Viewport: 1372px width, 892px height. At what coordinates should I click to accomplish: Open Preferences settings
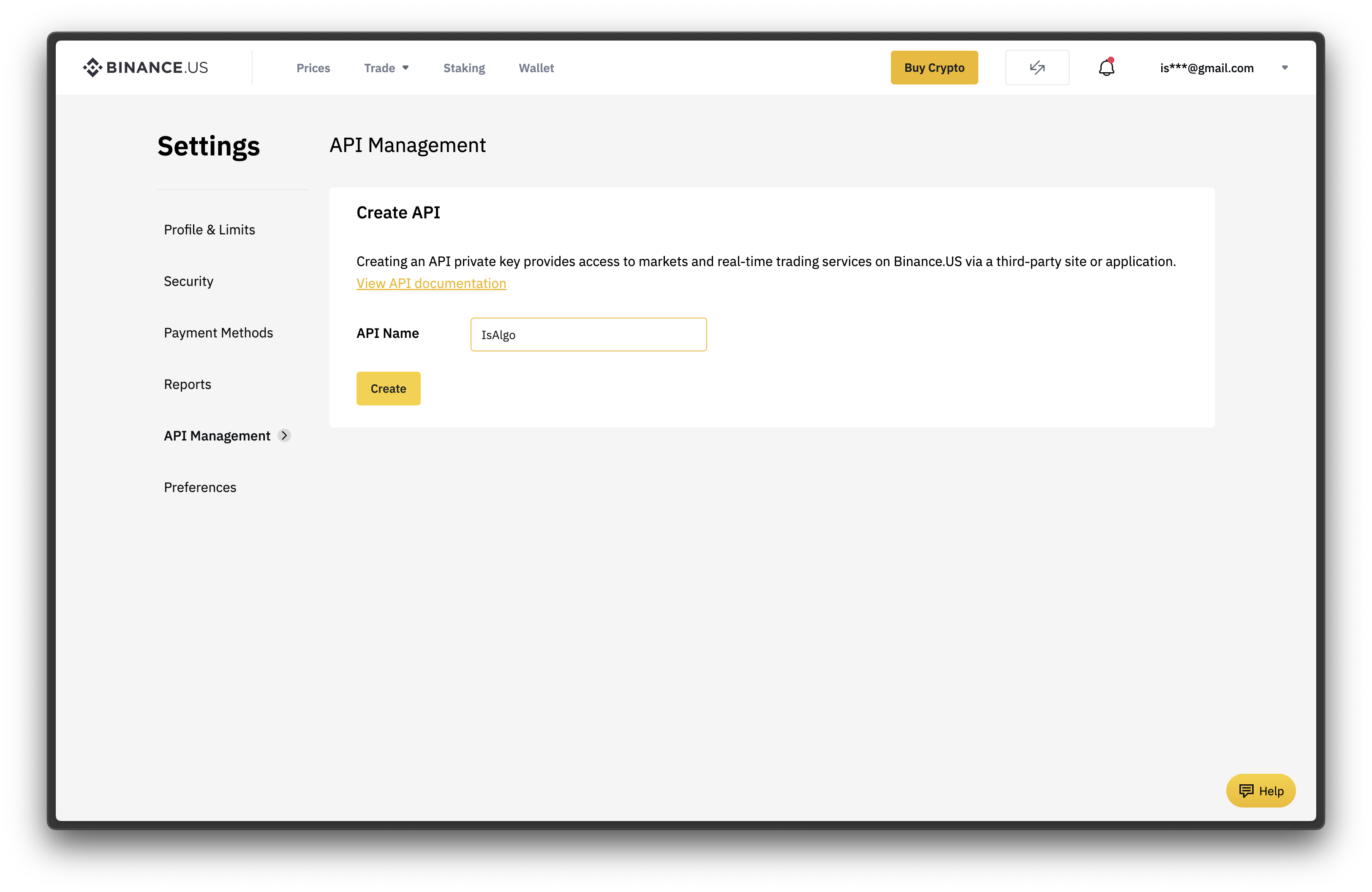200,487
